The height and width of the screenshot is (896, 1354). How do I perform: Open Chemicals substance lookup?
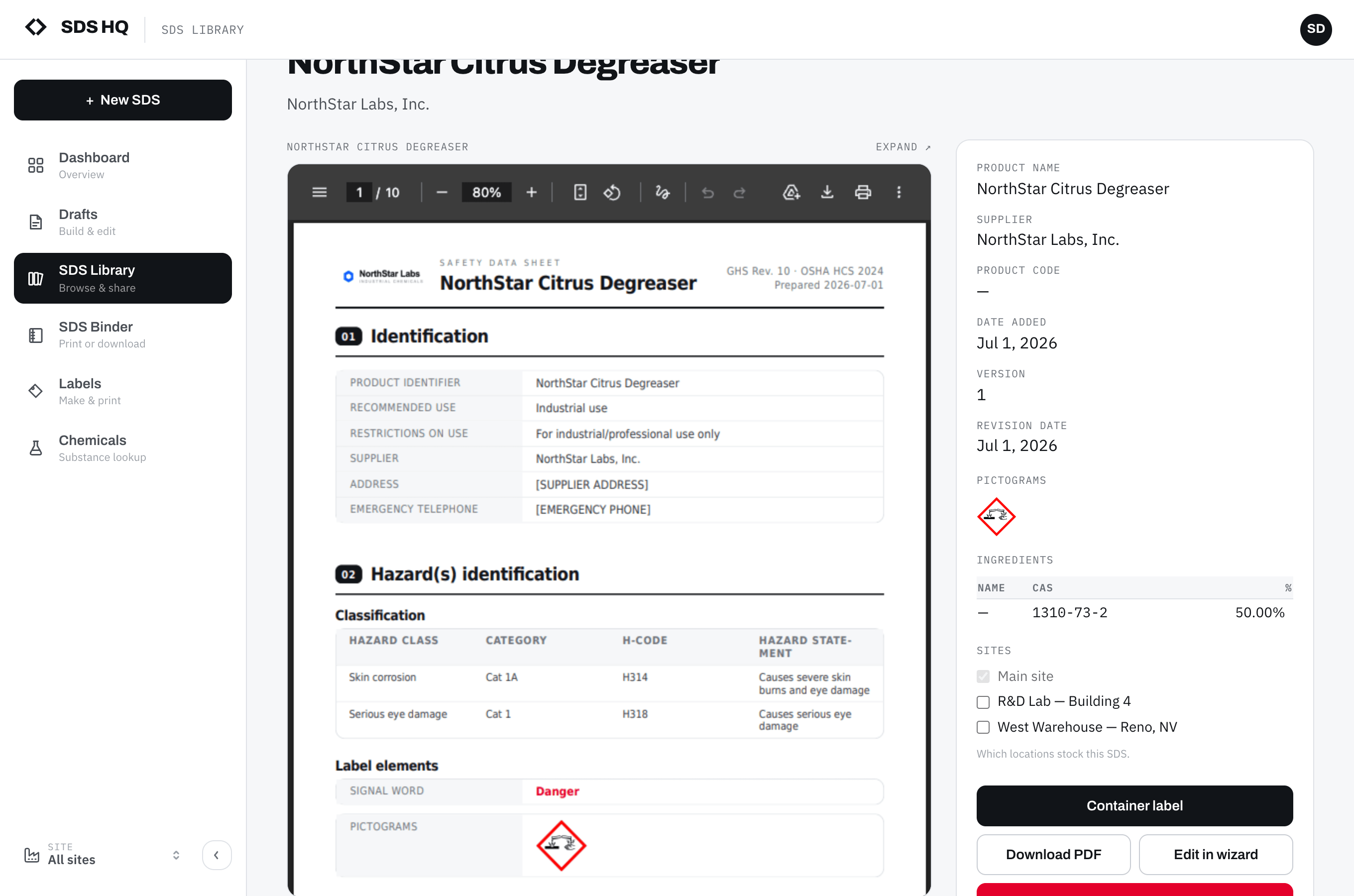[123, 448]
